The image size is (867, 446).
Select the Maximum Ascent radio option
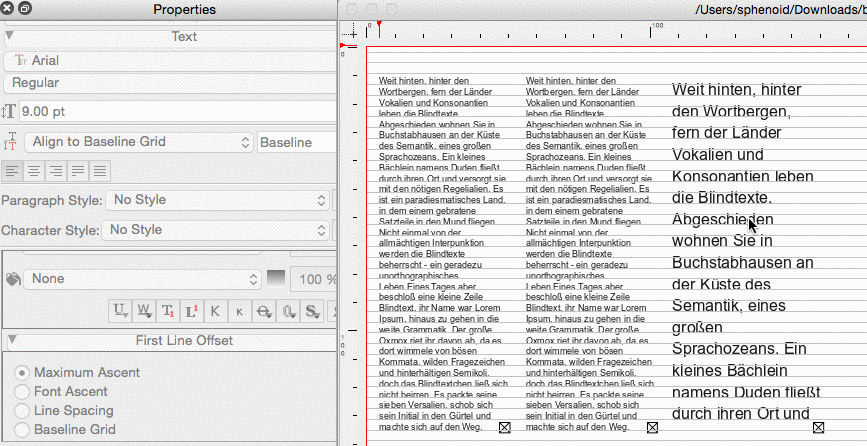tap(21, 372)
